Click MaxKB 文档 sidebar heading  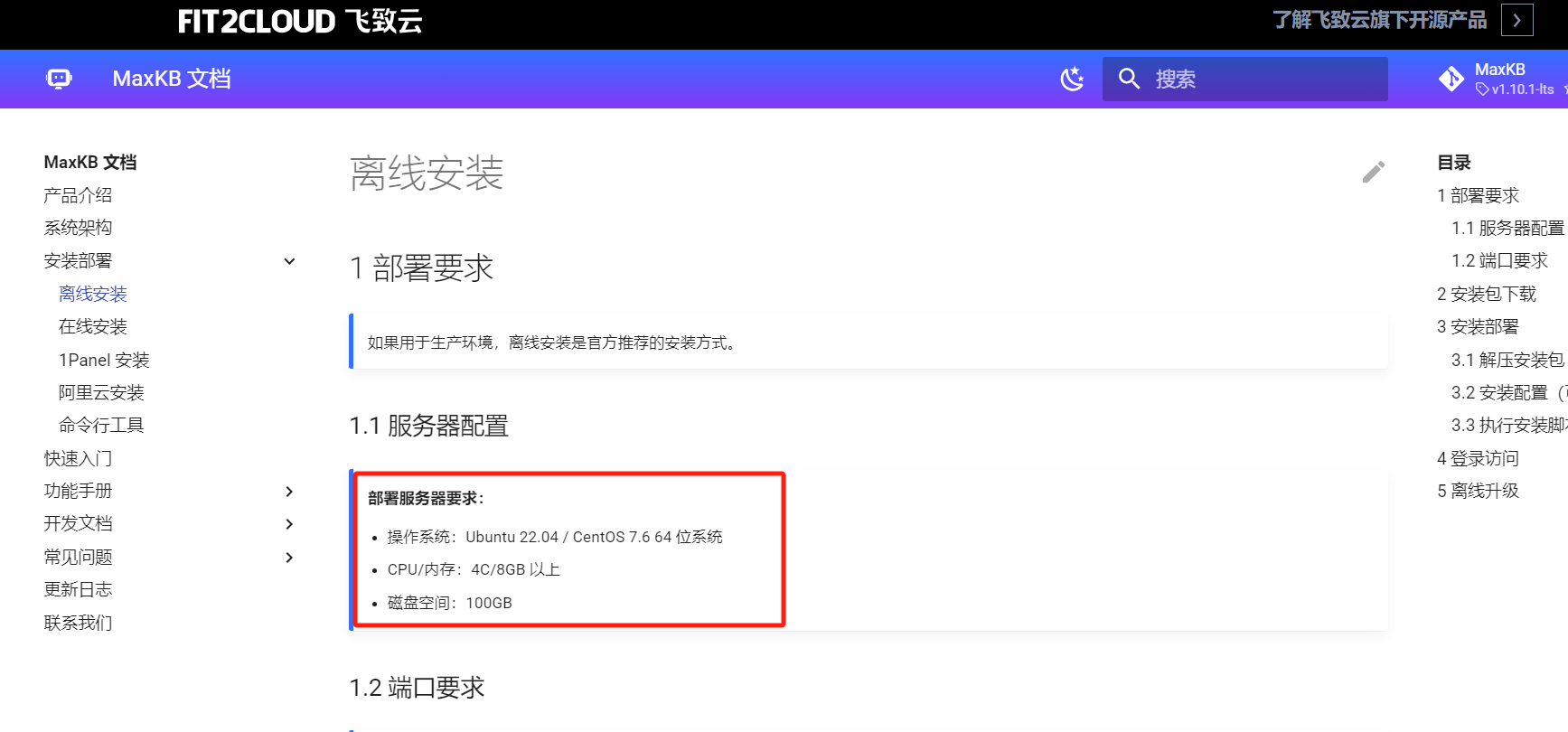(90, 163)
